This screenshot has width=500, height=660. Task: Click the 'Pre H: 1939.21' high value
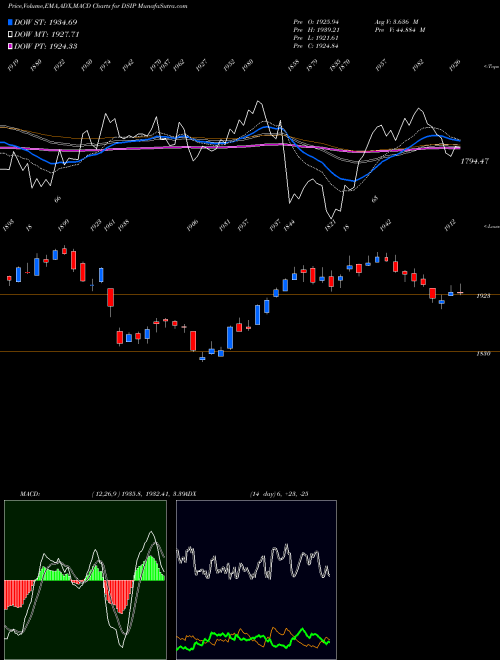click(x=316, y=30)
